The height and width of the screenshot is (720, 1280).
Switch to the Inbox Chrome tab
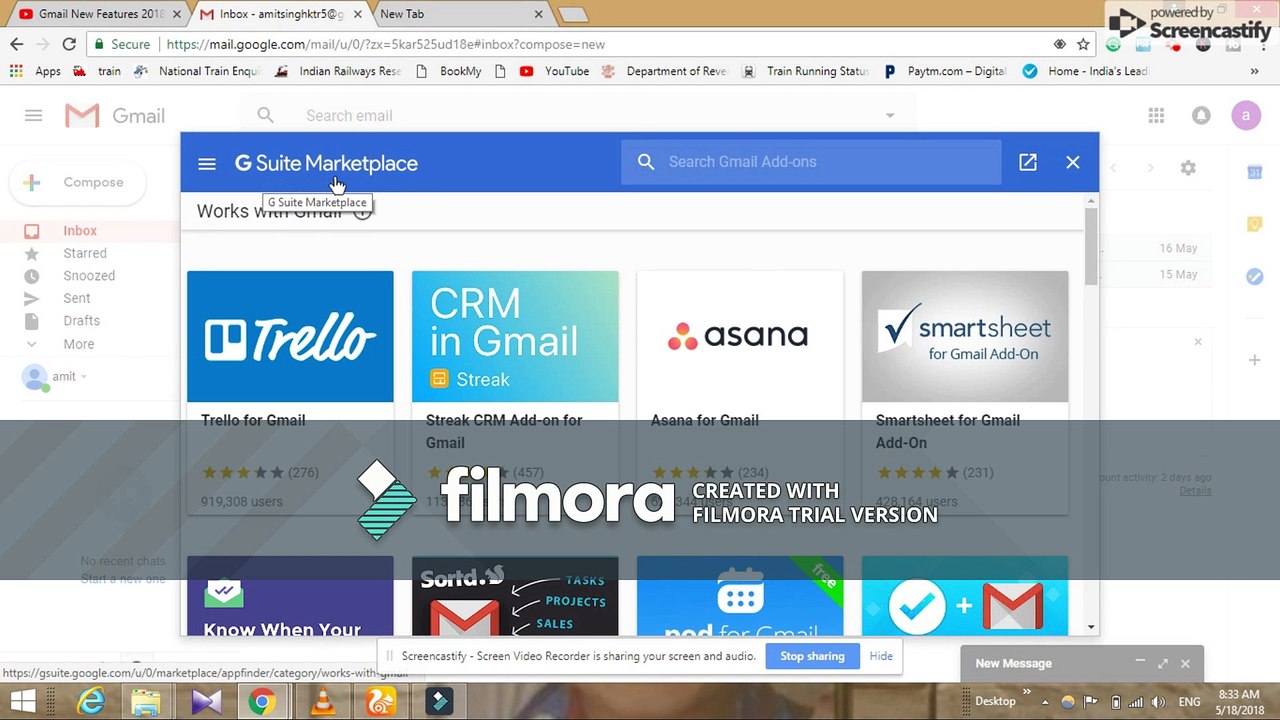point(282,14)
